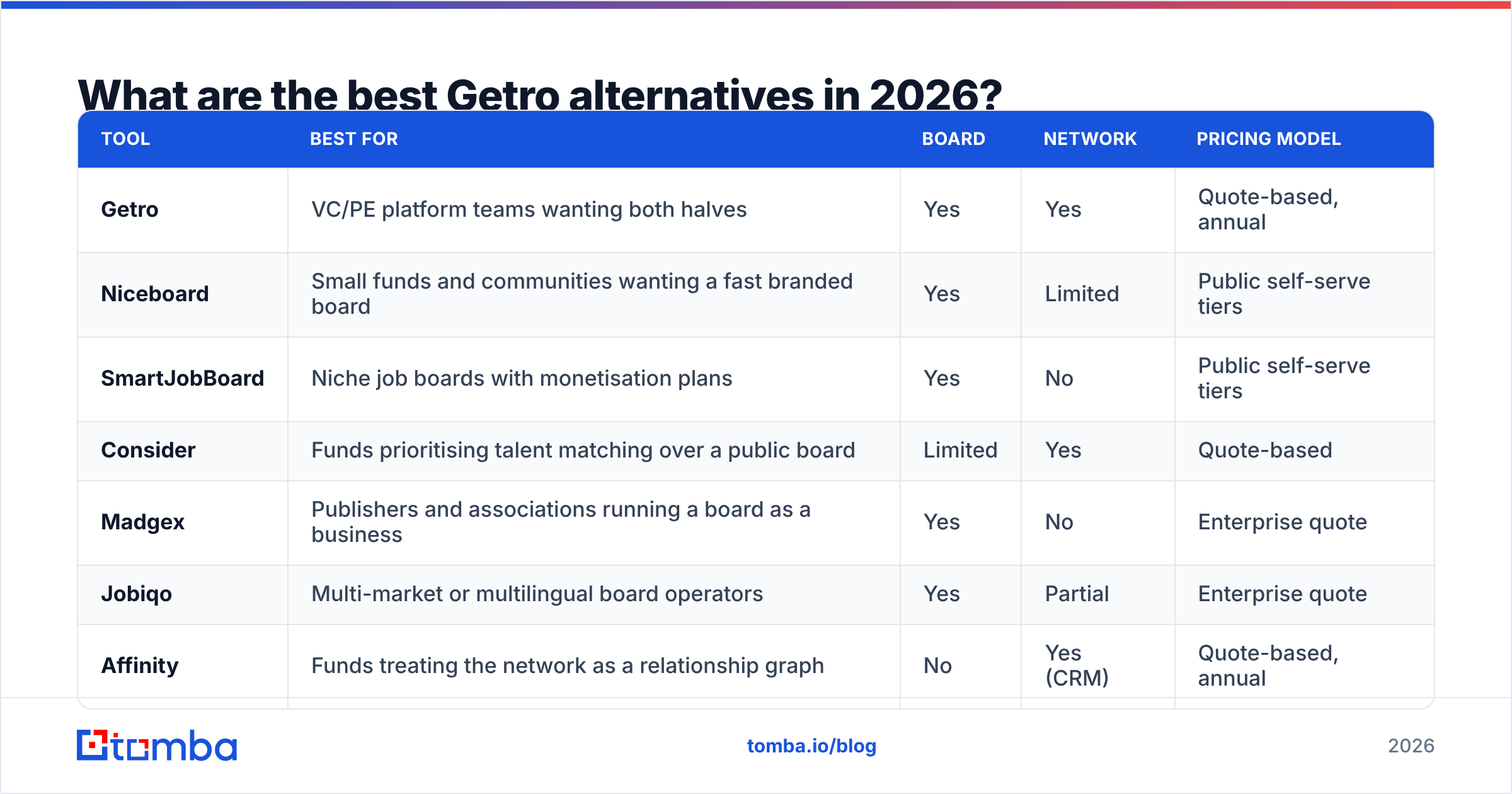The image size is (1512, 794).
Task: Click Madgex's 'Enterprise quote' pricing cell
Action: 1282,522
